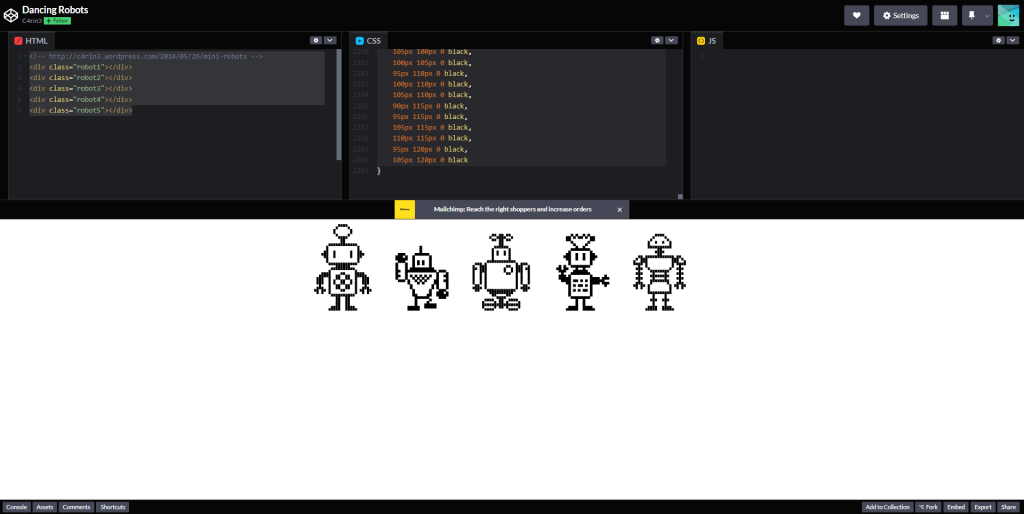The image size is (1024, 514).
Task: Open the Export menu
Action: [983, 507]
